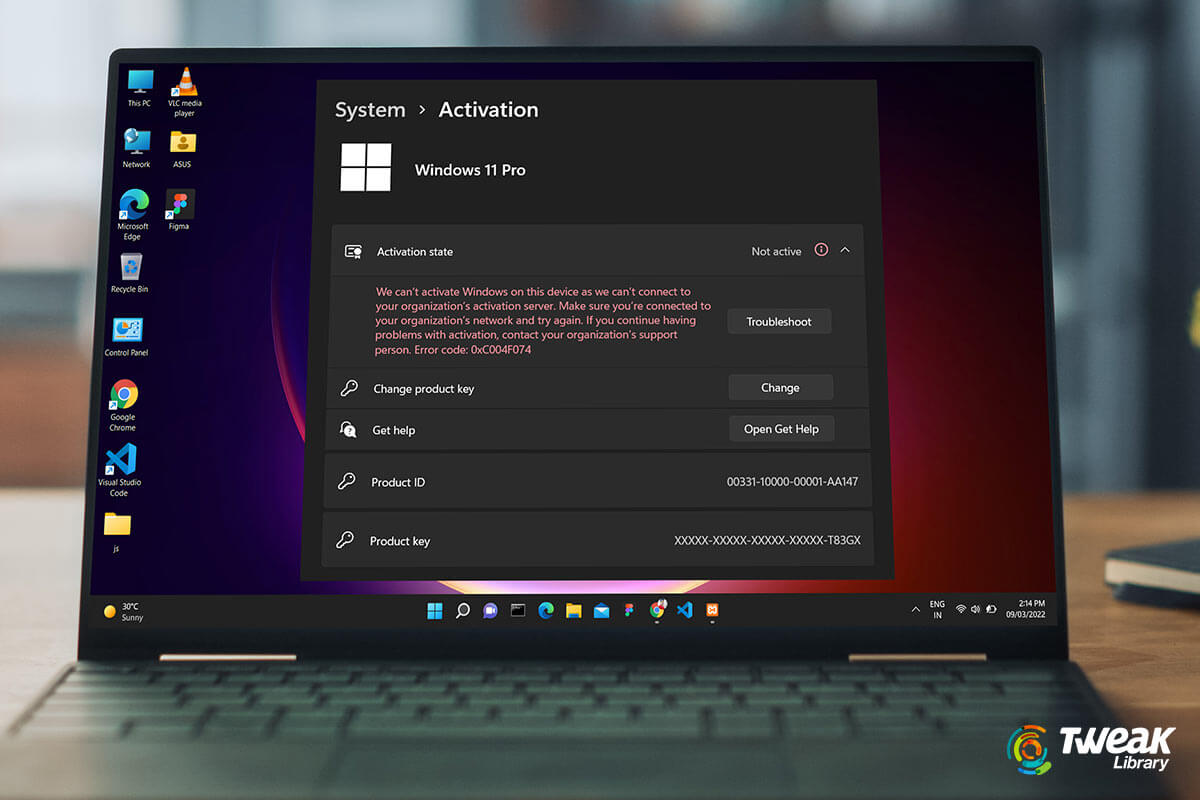Click the Open Get Help button
This screenshot has width=1200, height=800.
(782, 428)
